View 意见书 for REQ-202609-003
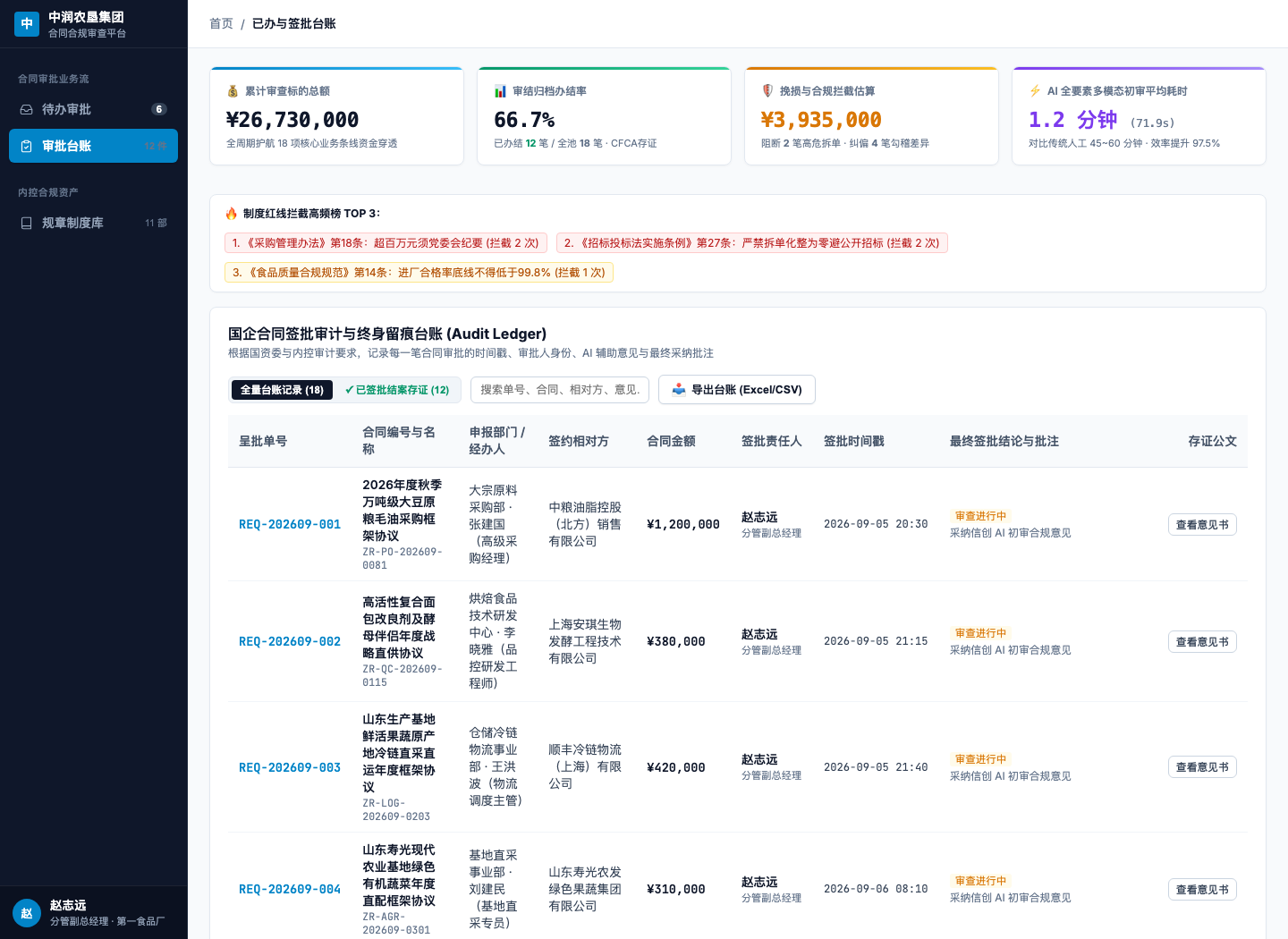Image resolution: width=1288 pixels, height=939 pixels. (x=1202, y=767)
